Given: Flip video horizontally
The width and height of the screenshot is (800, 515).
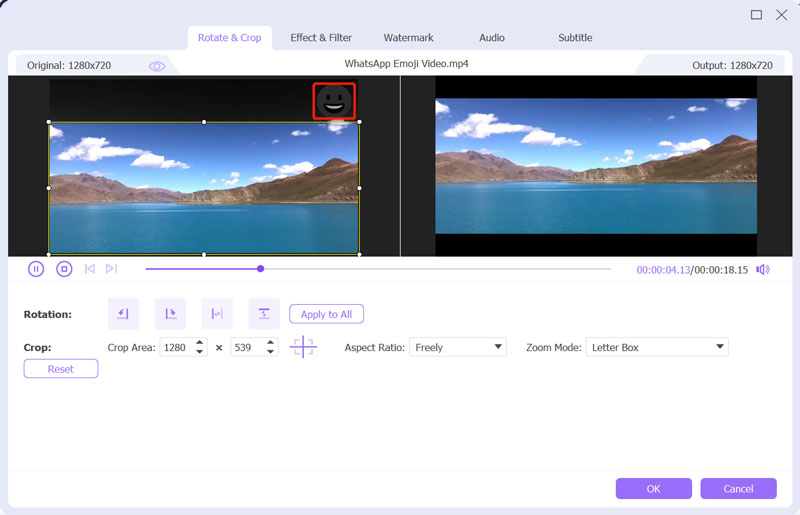Looking at the screenshot, I should [217, 313].
